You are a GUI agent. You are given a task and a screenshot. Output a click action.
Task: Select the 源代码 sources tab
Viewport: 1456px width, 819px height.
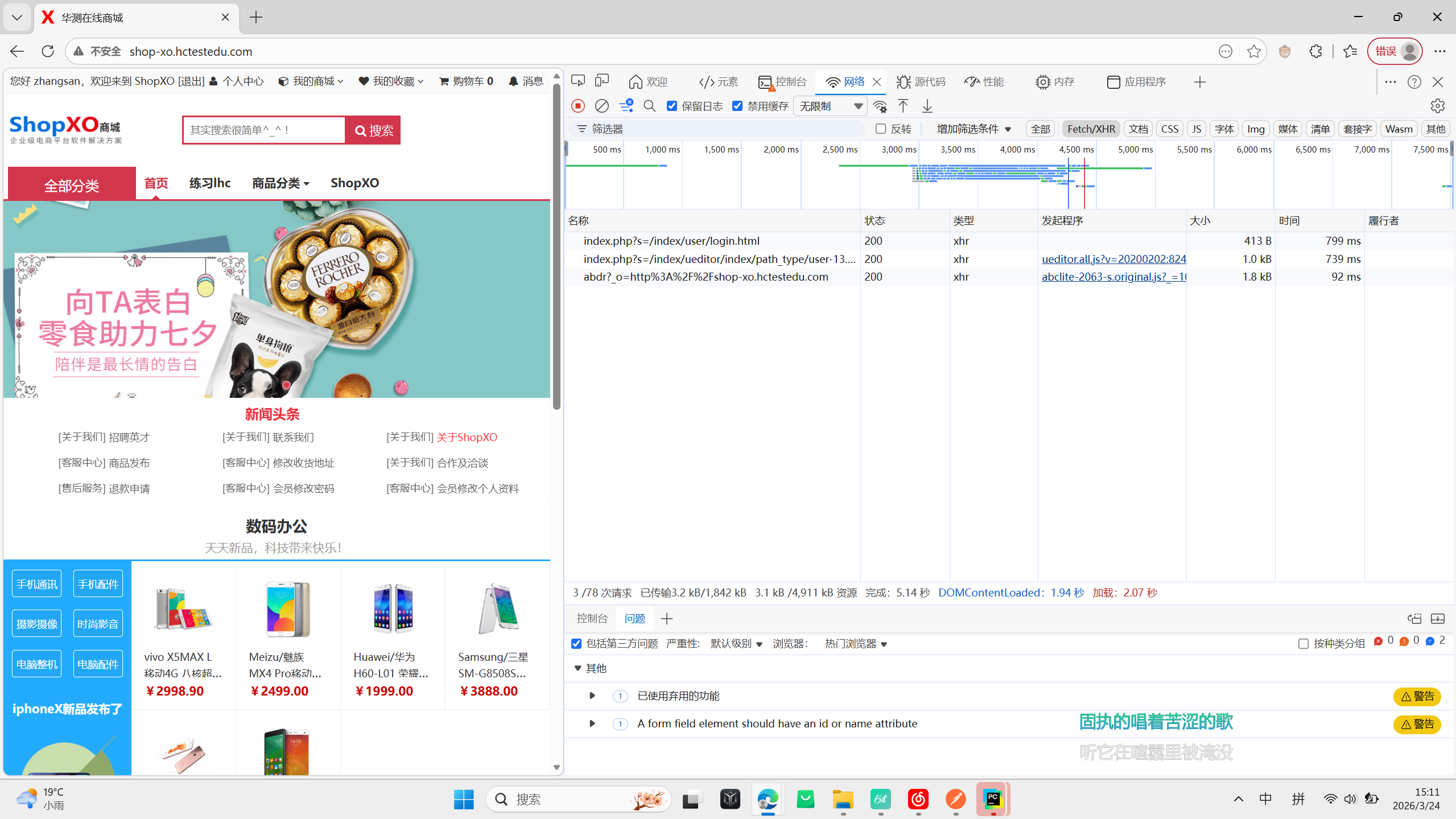pos(921,81)
